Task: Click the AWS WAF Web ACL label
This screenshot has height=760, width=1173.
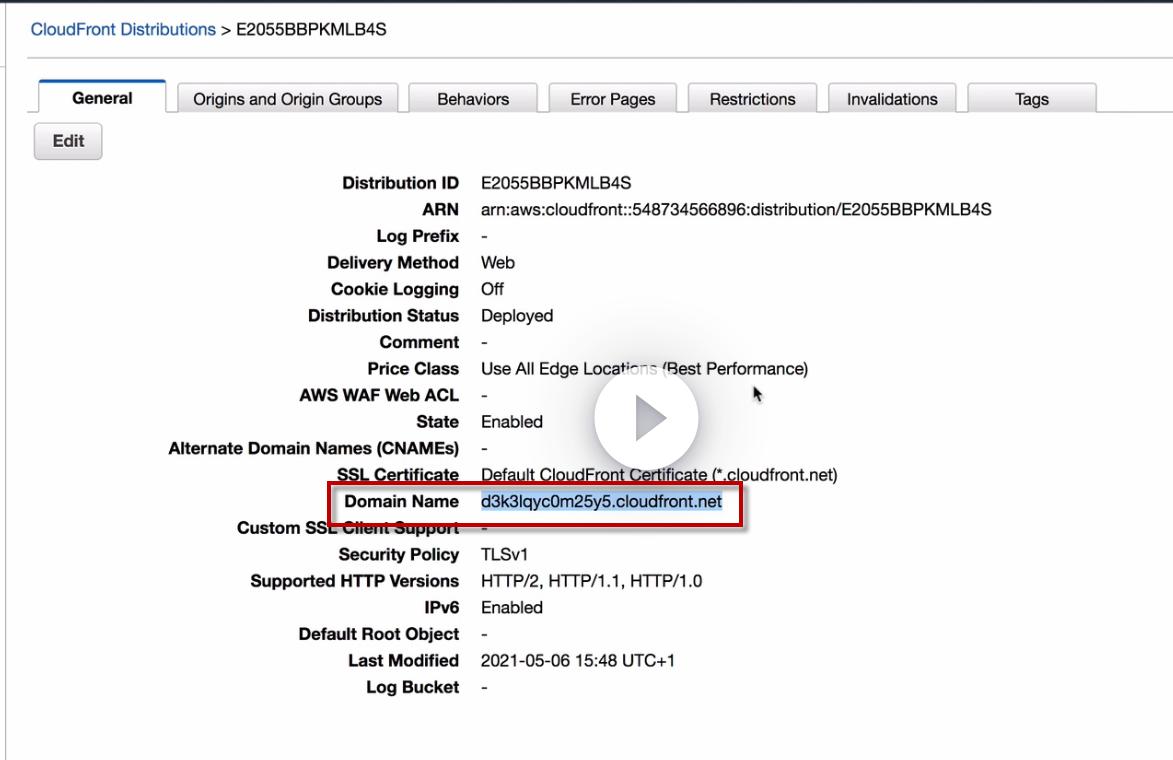Action: (x=379, y=395)
